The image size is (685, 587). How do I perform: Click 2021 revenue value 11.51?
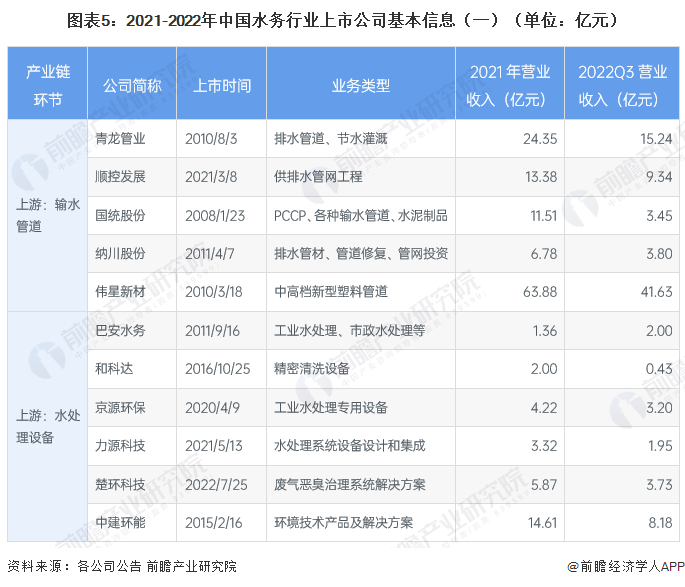(543, 215)
